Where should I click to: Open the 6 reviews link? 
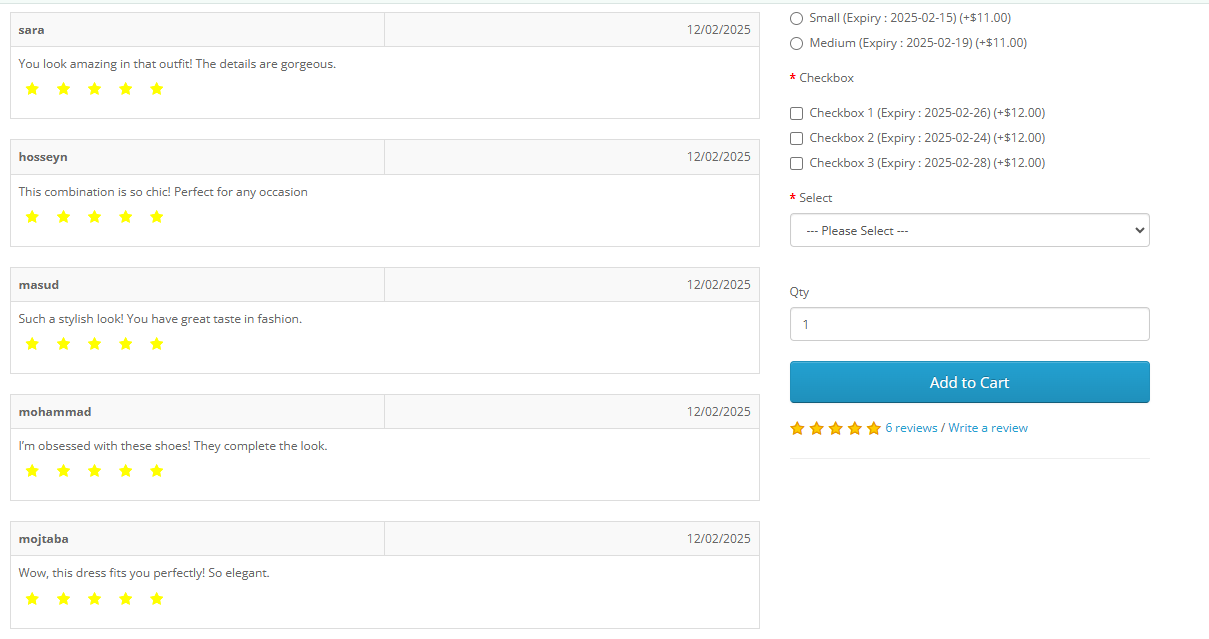pyautogui.click(x=911, y=428)
